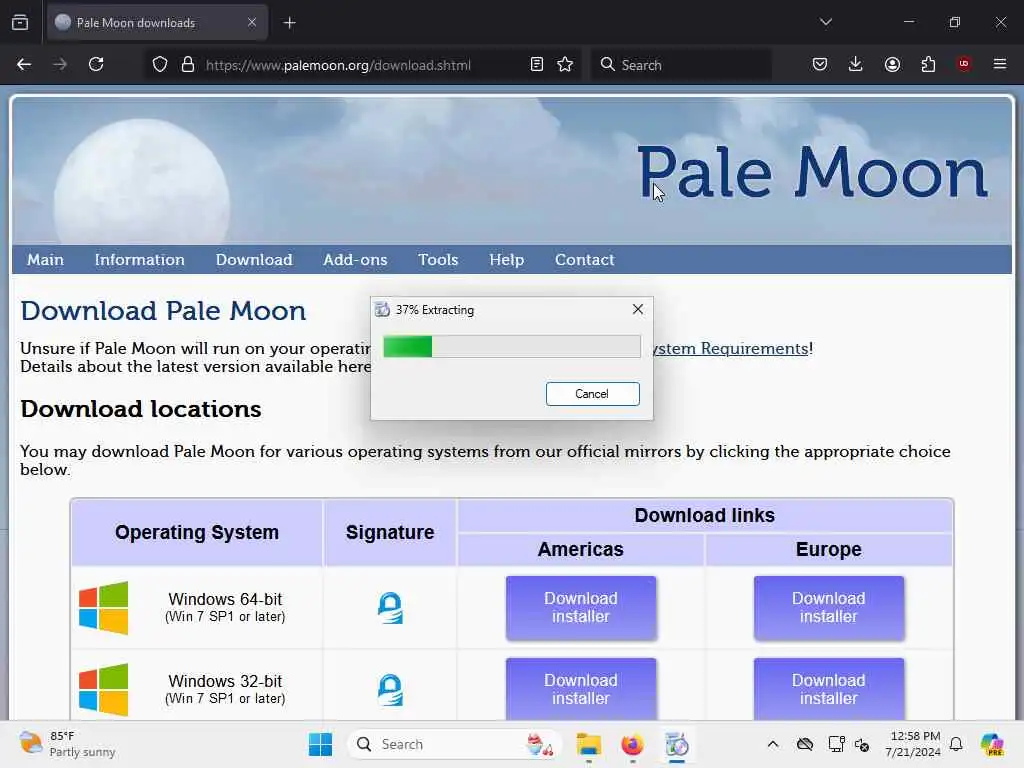This screenshot has width=1024, height=768.
Task: Bookmark this page with the star
Action: pyautogui.click(x=566, y=64)
